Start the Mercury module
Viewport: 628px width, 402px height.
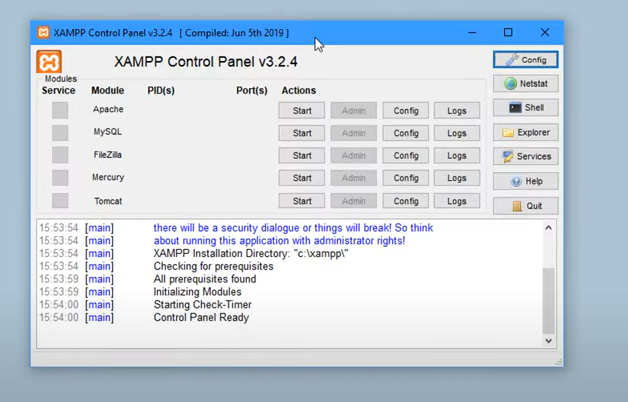point(302,178)
